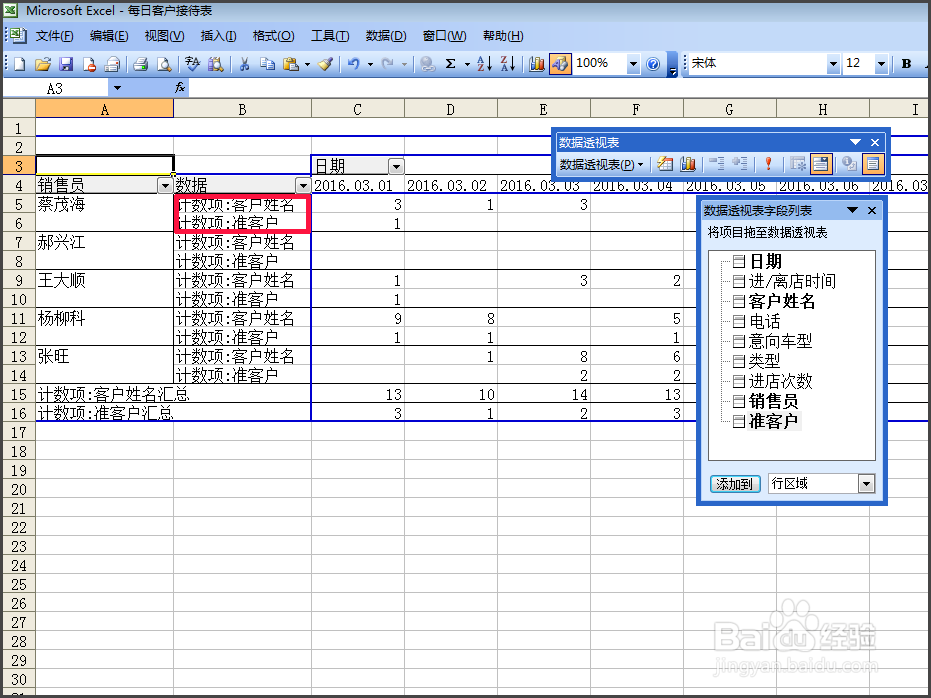Open Print Preview from the toolbar
Viewport: 931px width, 698px height.
[x=164, y=64]
